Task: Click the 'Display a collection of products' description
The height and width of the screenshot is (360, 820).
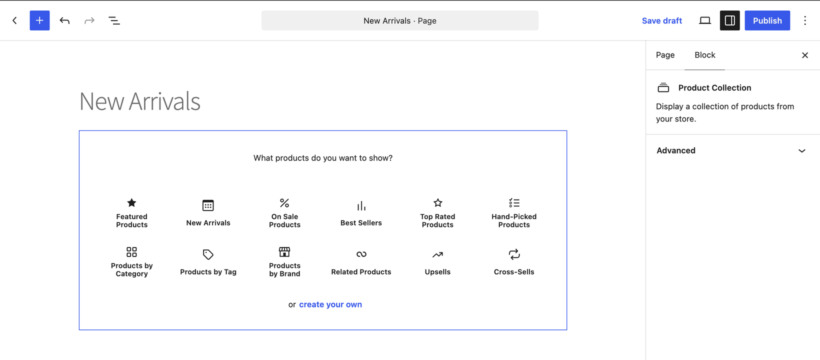Action: [x=725, y=112]
